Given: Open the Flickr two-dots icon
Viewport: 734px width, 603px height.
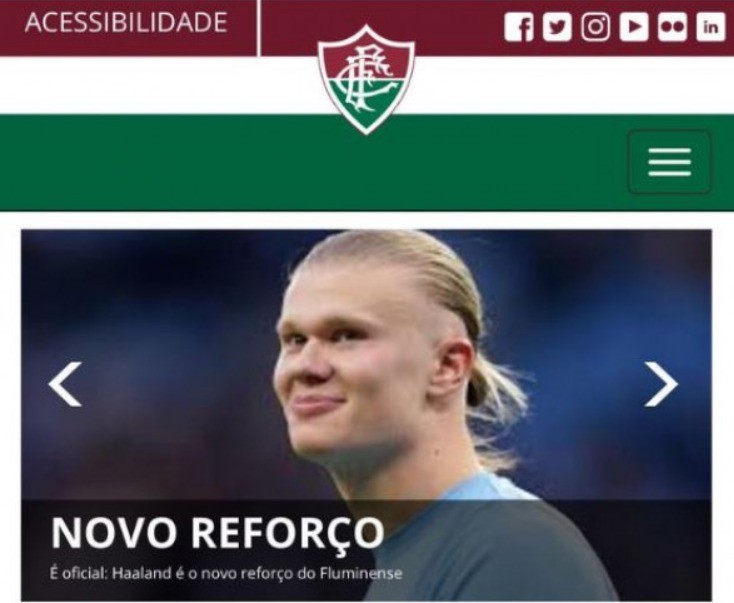Looking at the screenshot, I should pos(672,27).
